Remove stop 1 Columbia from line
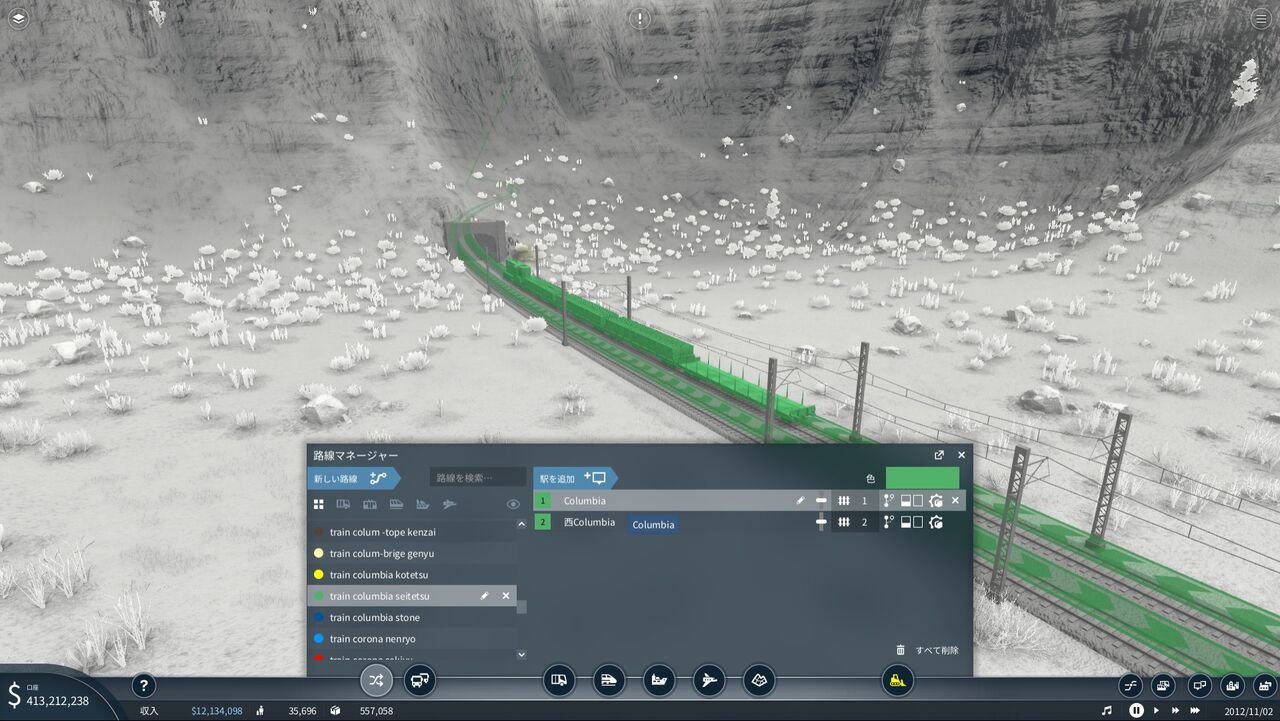The width and height of the screenshot is (1280, 721). (955, 500)
